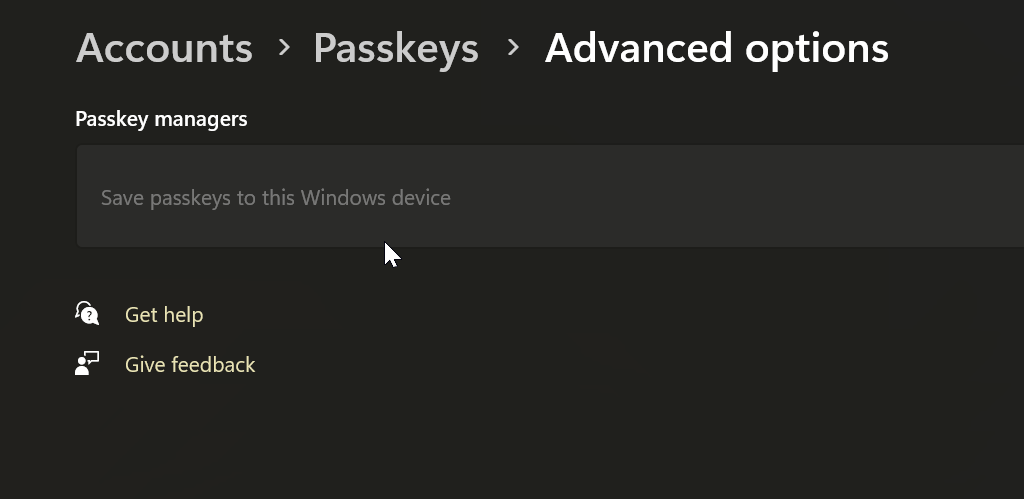Go back to the Accounts breadcrumb
The width and height of the screenshot is (1024, 499).
click(x=164, y=48)
